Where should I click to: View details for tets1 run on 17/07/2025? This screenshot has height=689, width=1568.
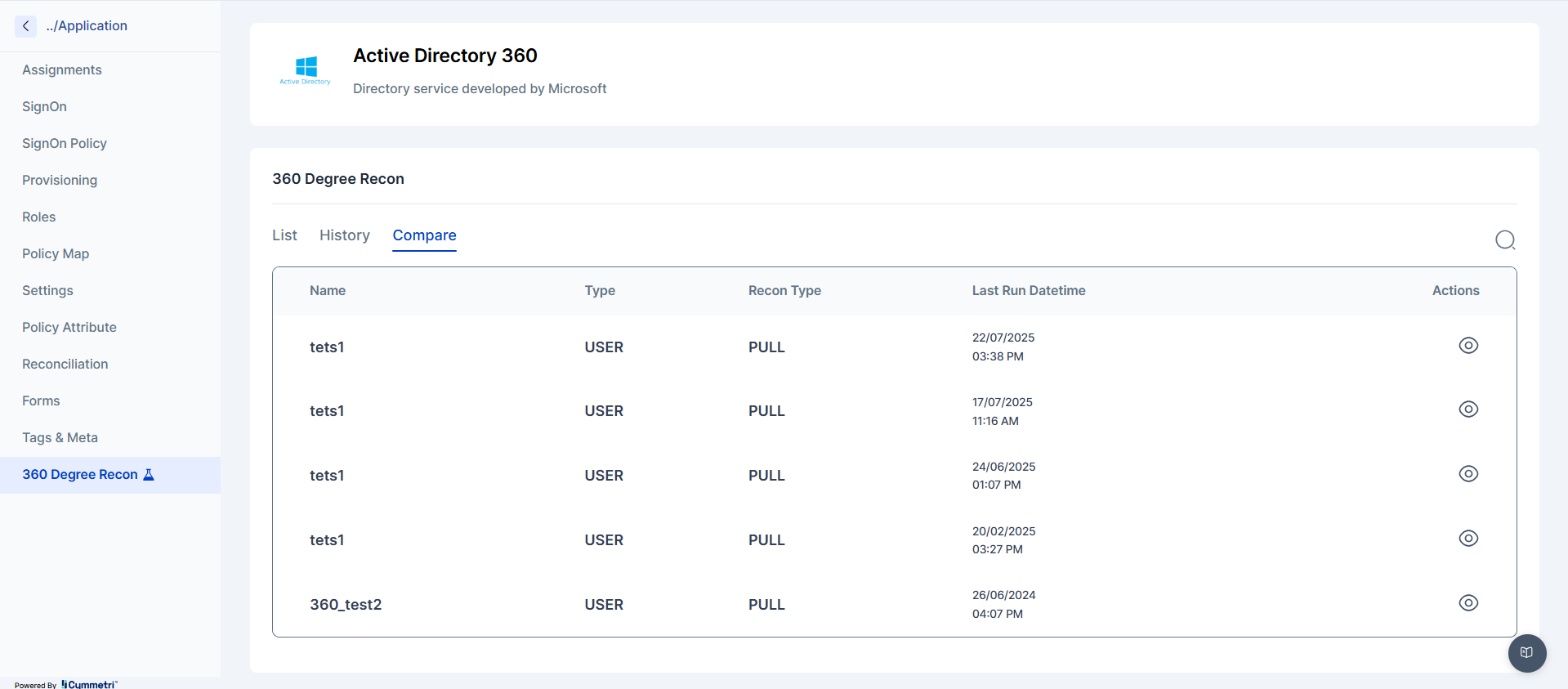[x=1468, y=409]
